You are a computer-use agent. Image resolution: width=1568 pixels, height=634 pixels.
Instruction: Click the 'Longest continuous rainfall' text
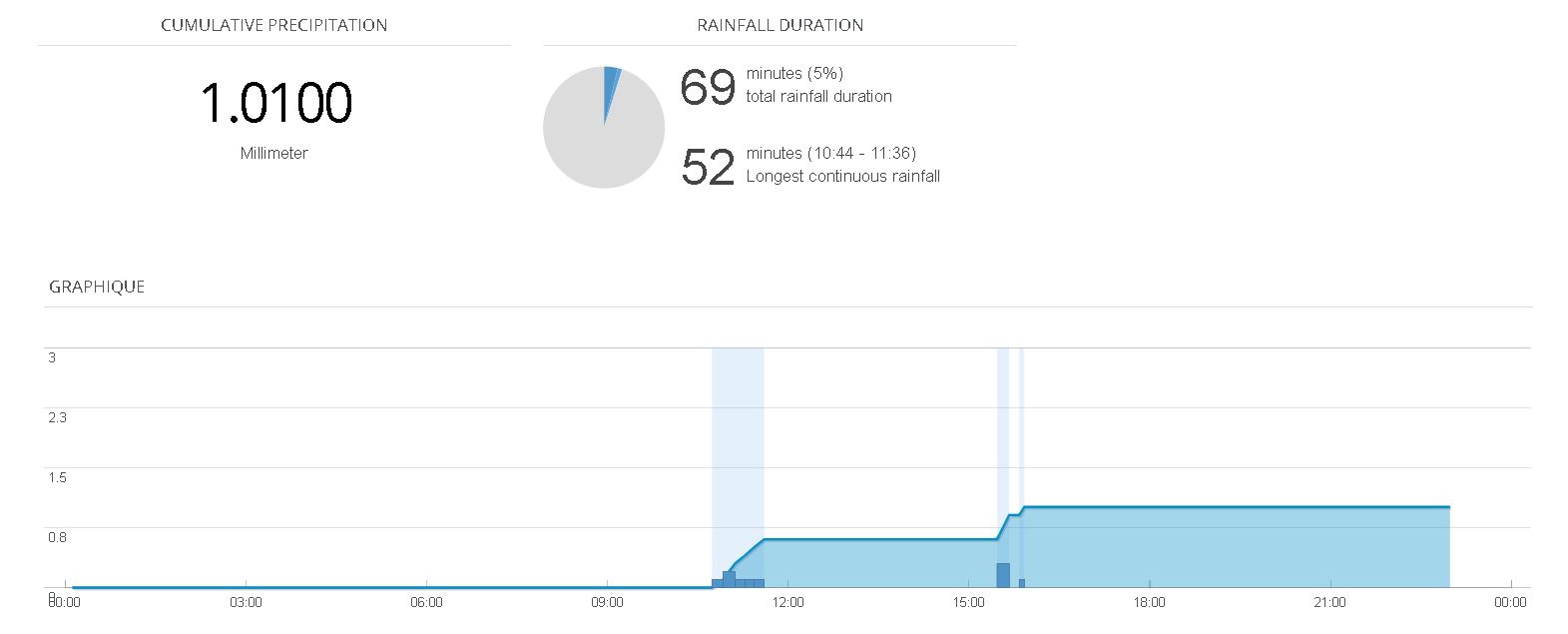[842, 177]
